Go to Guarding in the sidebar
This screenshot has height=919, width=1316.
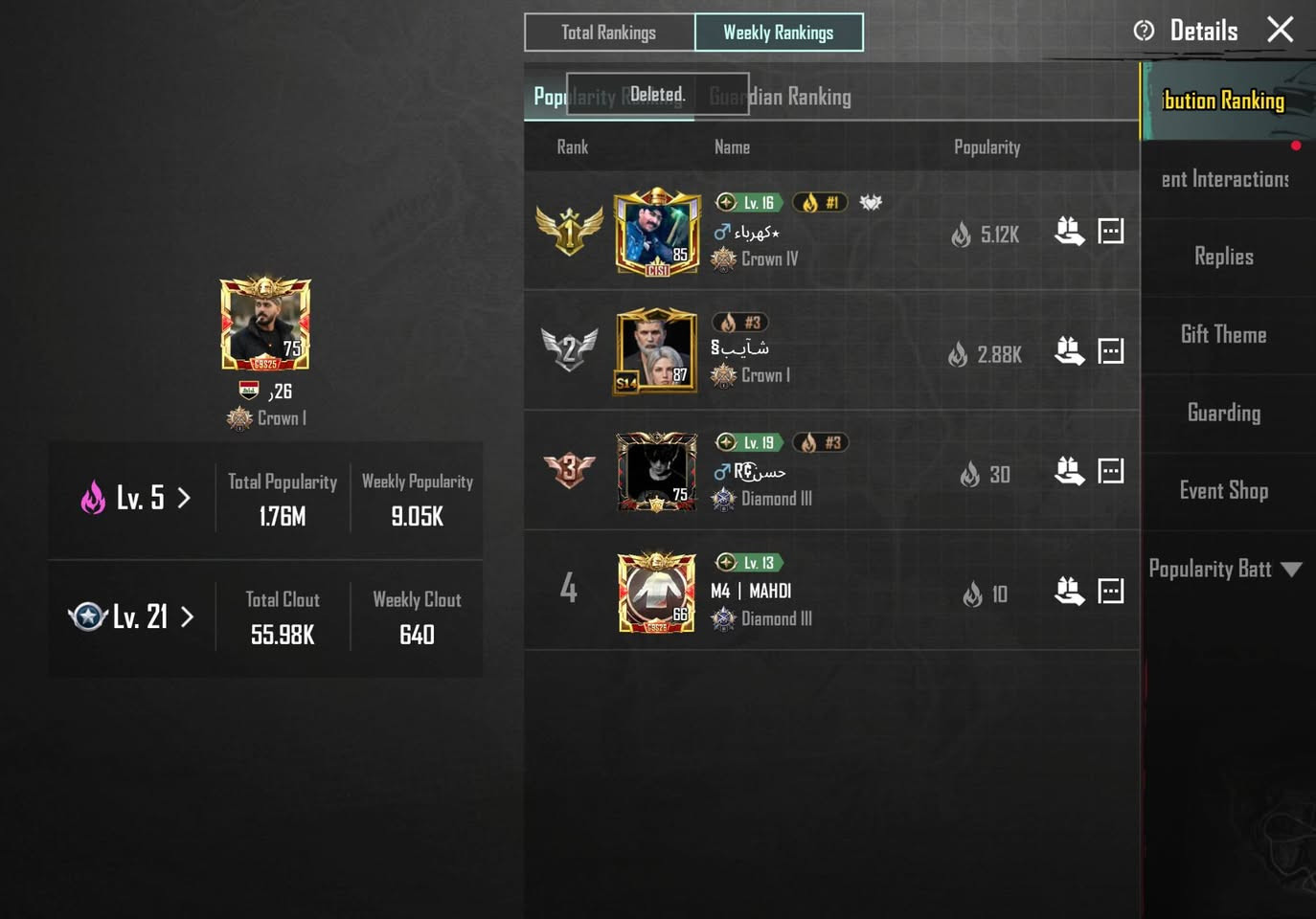(1224, 413)
